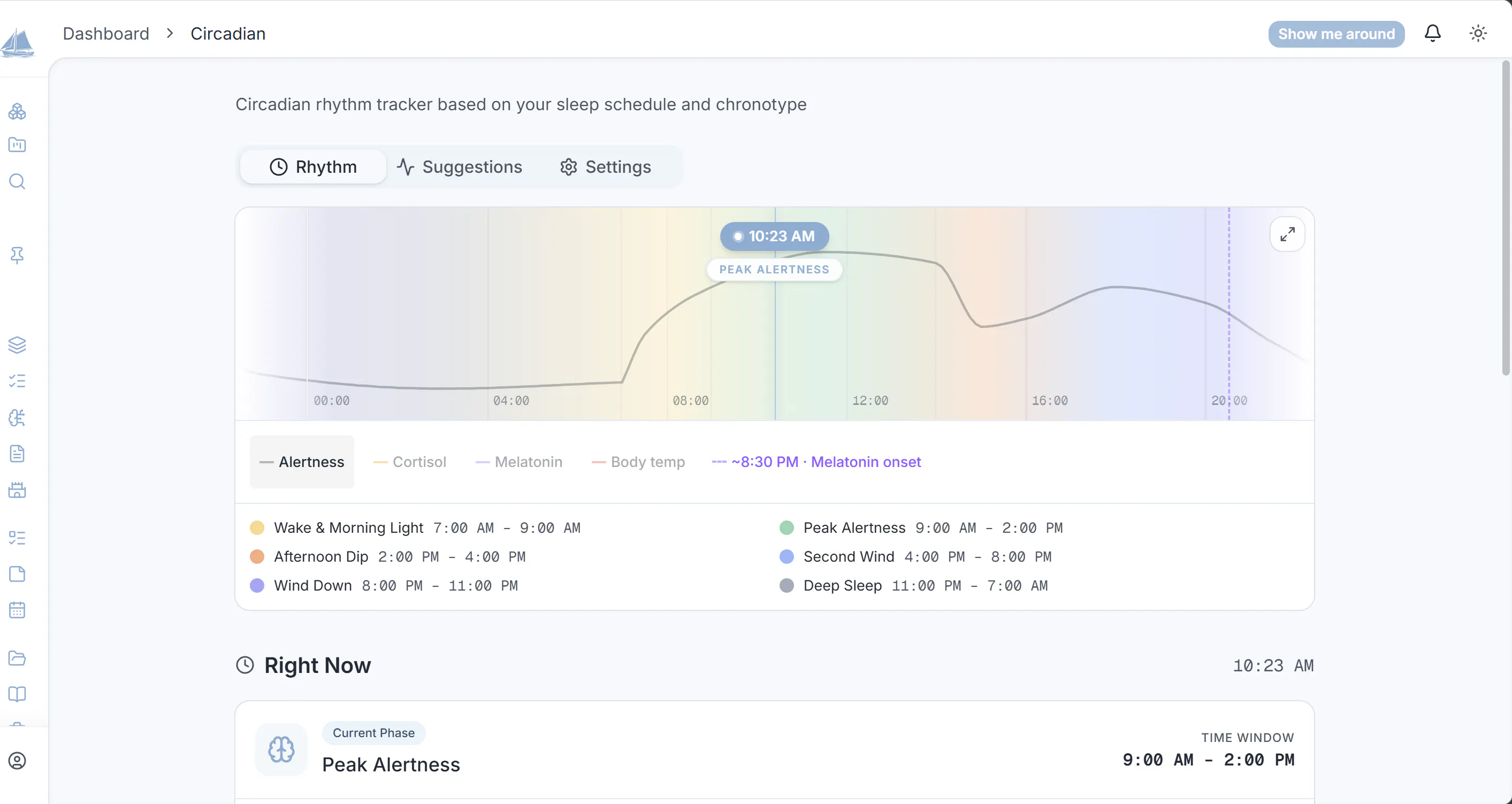Open the user profile icon at sidebar bottom
This screenshot has height=804, width=1512.
coord(17,761)
